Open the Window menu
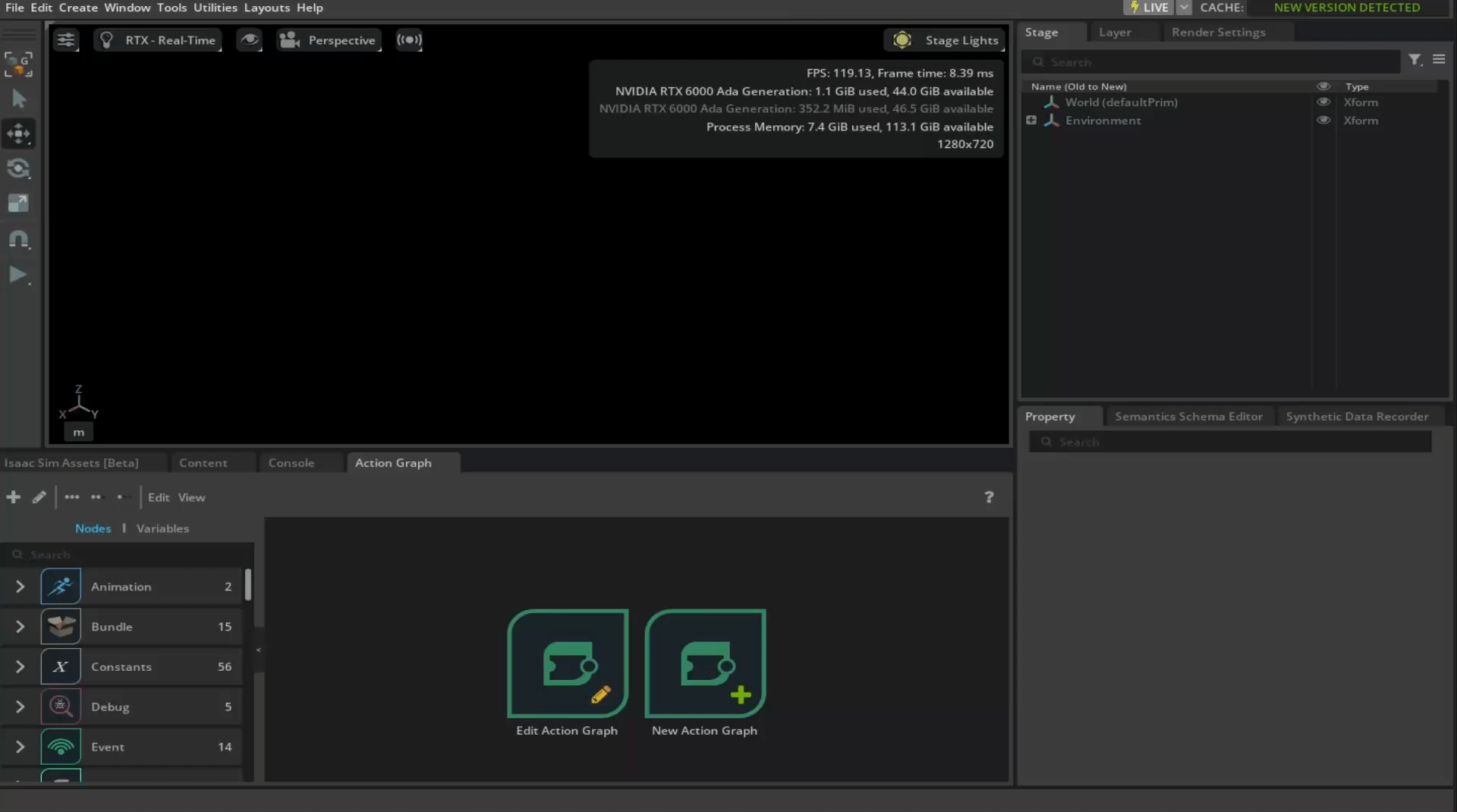 click(127, 8)
